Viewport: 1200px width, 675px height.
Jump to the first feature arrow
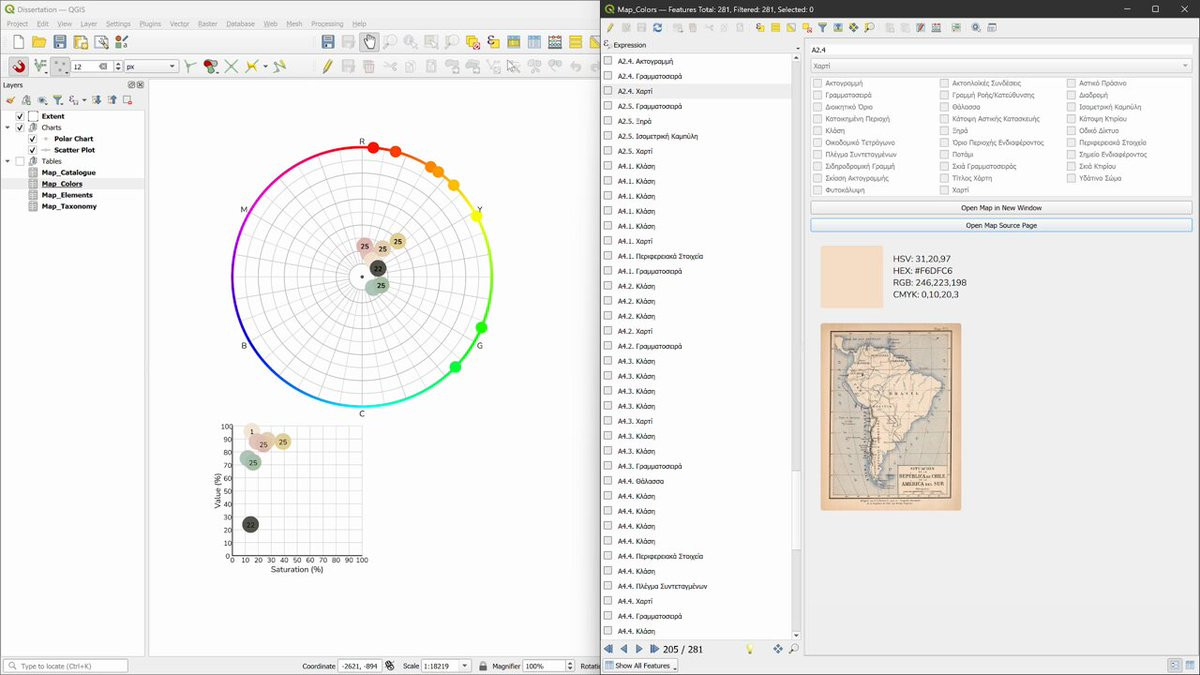coord(608,649)
